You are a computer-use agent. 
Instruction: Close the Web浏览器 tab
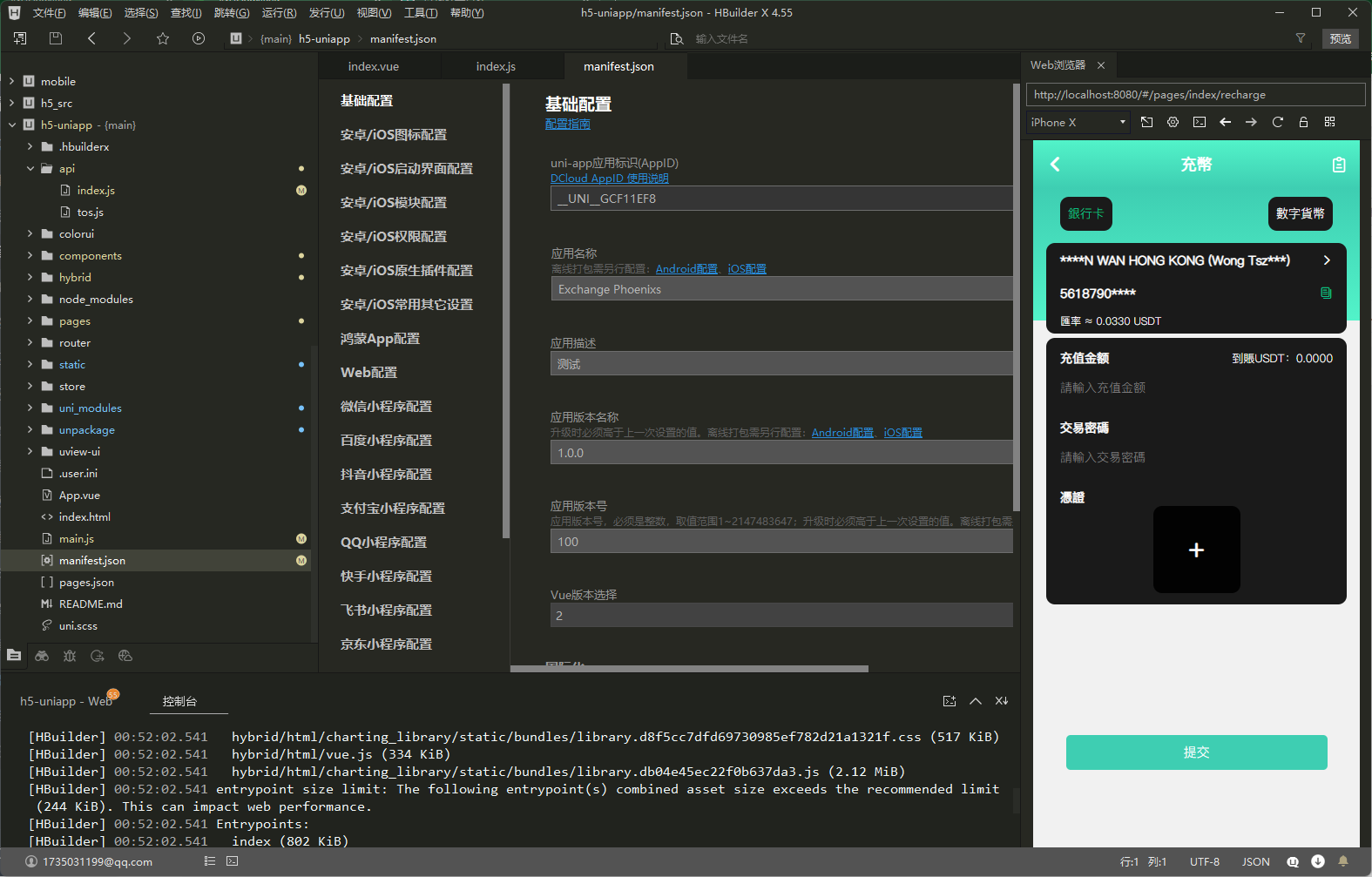point(1101,65)
